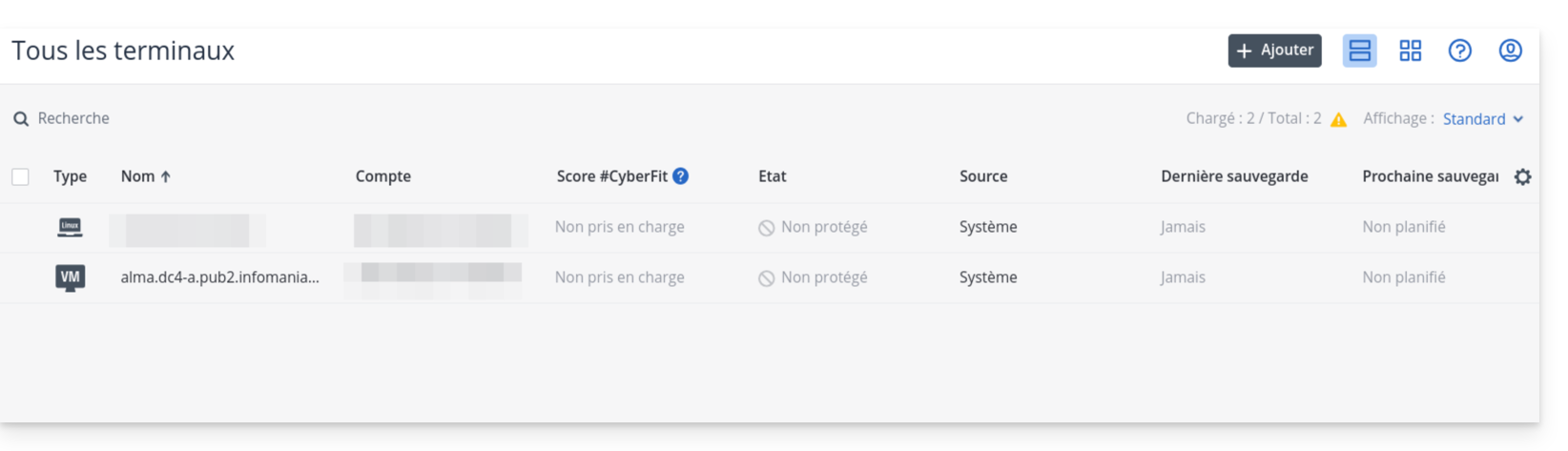Click the Dernière sauvegarde column header

pos(1234,176)
